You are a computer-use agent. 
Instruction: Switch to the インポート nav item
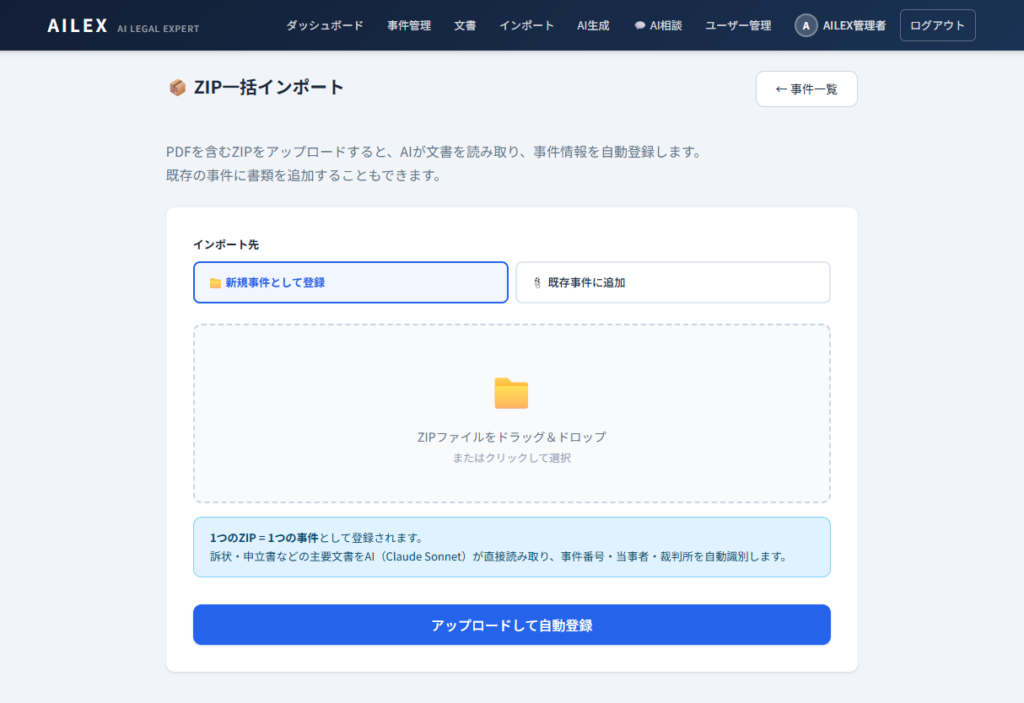point(526,26)
